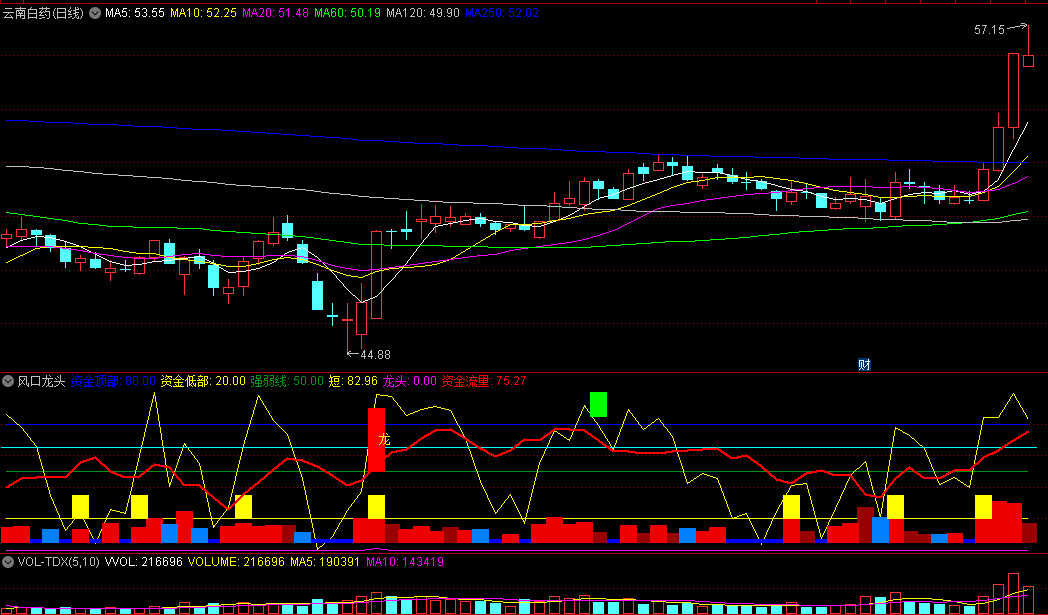Select the MA60: 50.19 label
1048x615 pixels.
pyautogui.click(x=348, y=13)
